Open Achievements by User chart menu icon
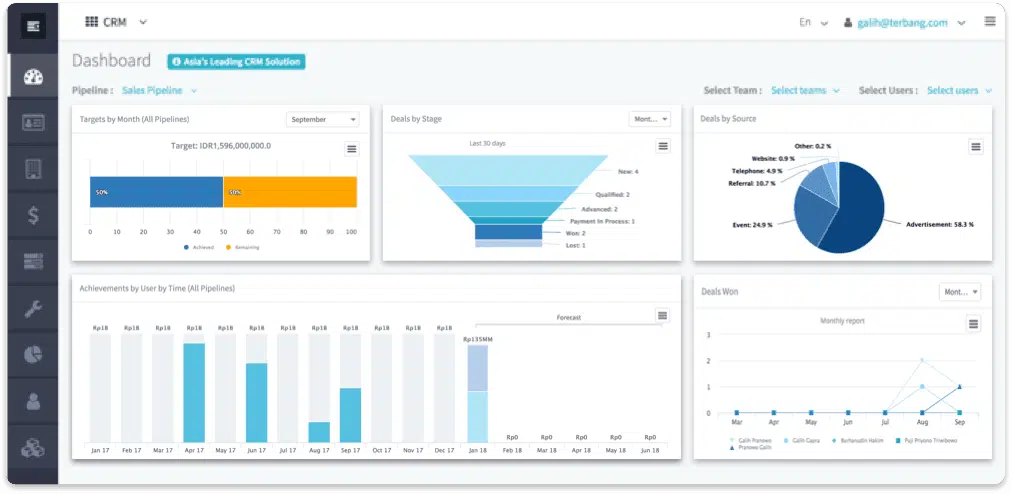This screenshot has height=494, width=1011. 662,315
